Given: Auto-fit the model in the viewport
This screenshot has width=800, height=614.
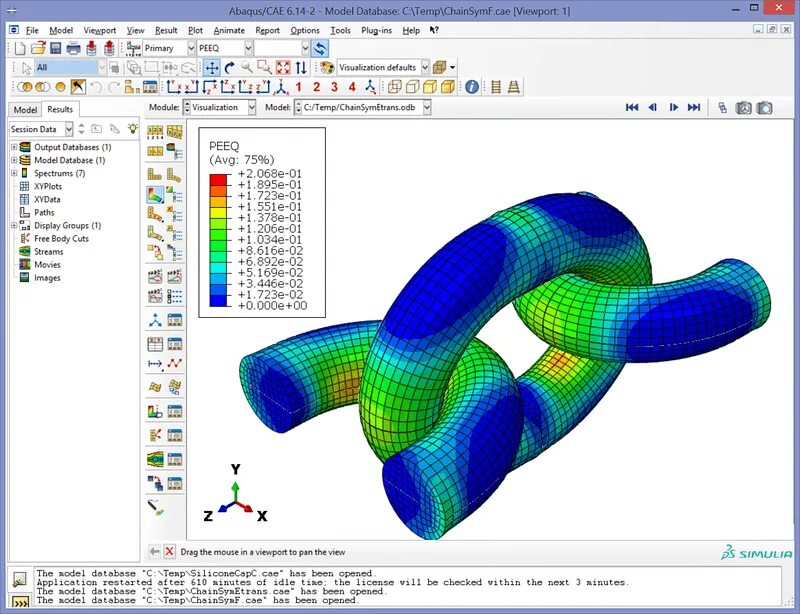Looking at the screenshot, I should [x=281, y=68].
